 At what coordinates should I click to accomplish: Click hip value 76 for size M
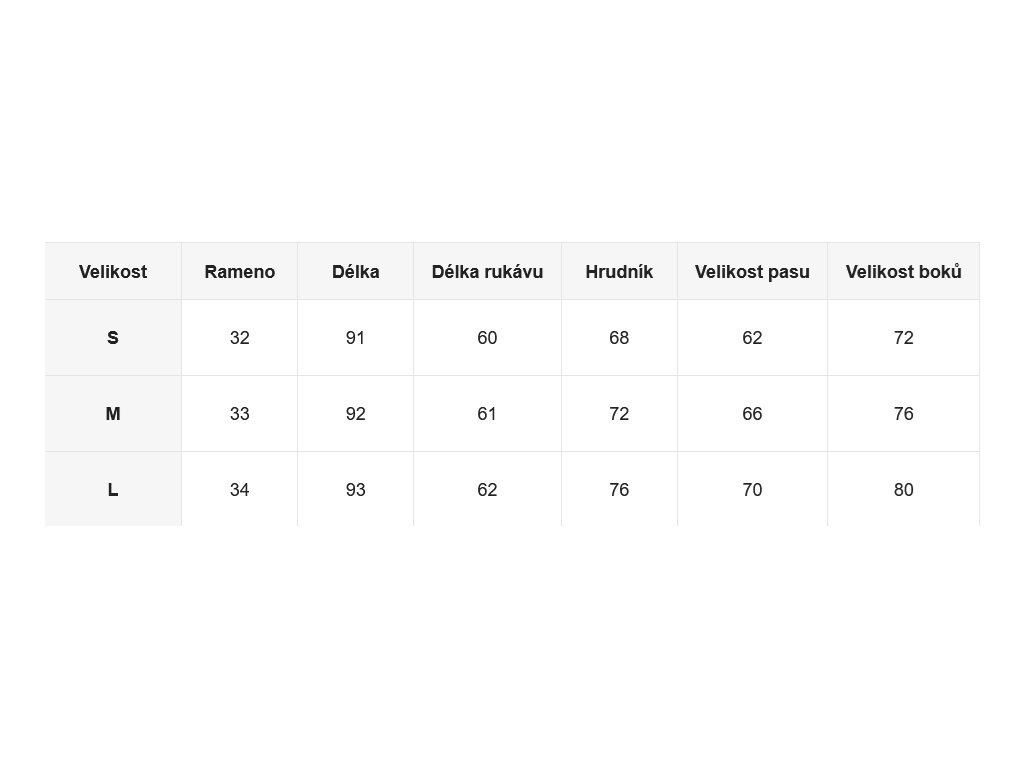point(904,413)
